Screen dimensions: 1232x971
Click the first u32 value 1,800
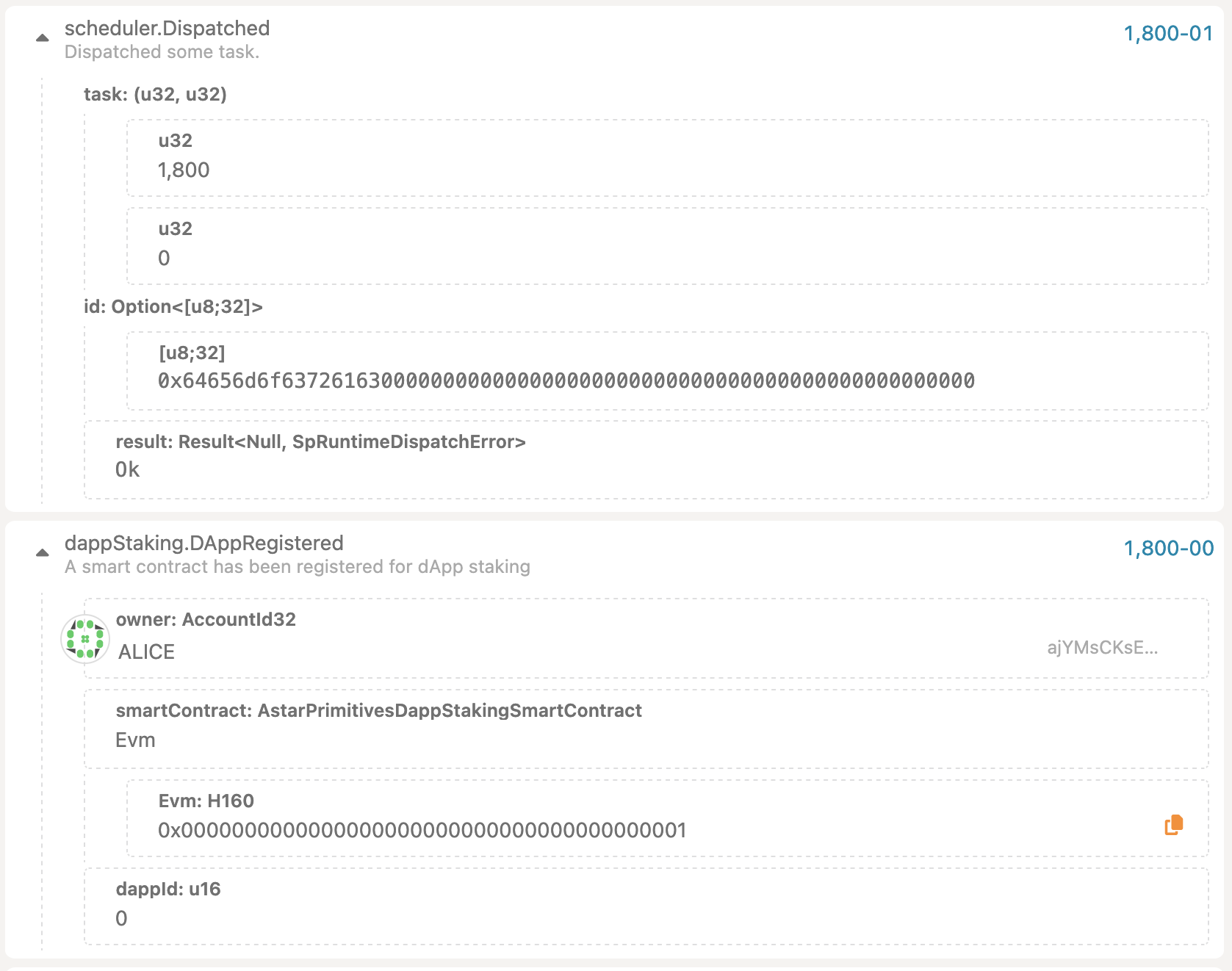184,170
